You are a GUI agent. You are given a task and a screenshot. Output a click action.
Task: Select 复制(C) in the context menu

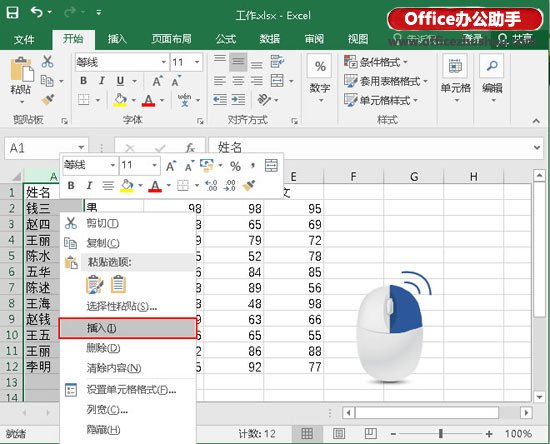tap(127, 243)
